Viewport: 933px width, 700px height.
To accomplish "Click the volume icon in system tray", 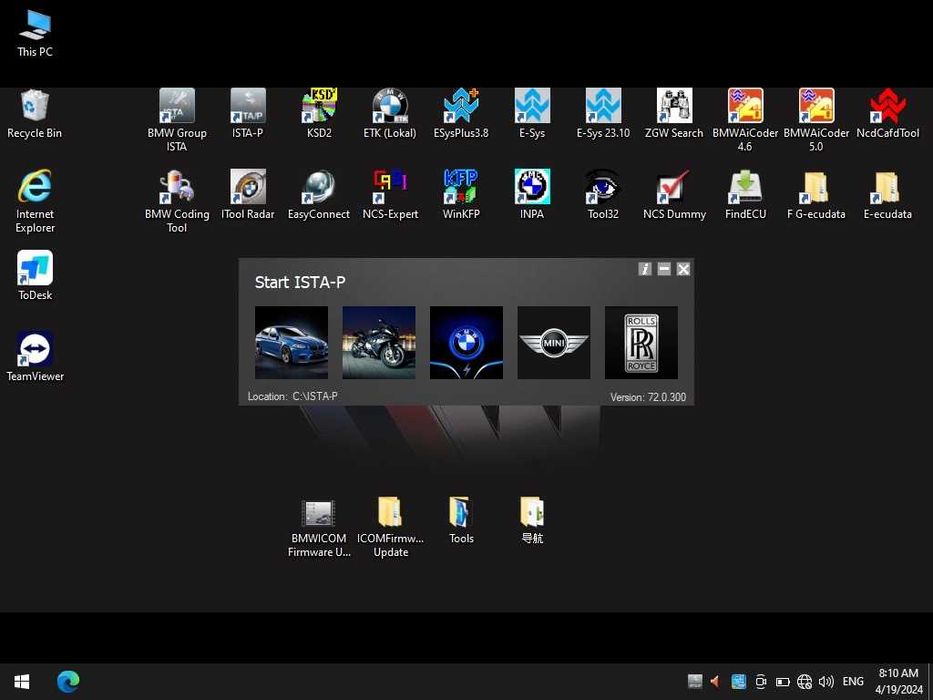I will [x=826, y=682].
